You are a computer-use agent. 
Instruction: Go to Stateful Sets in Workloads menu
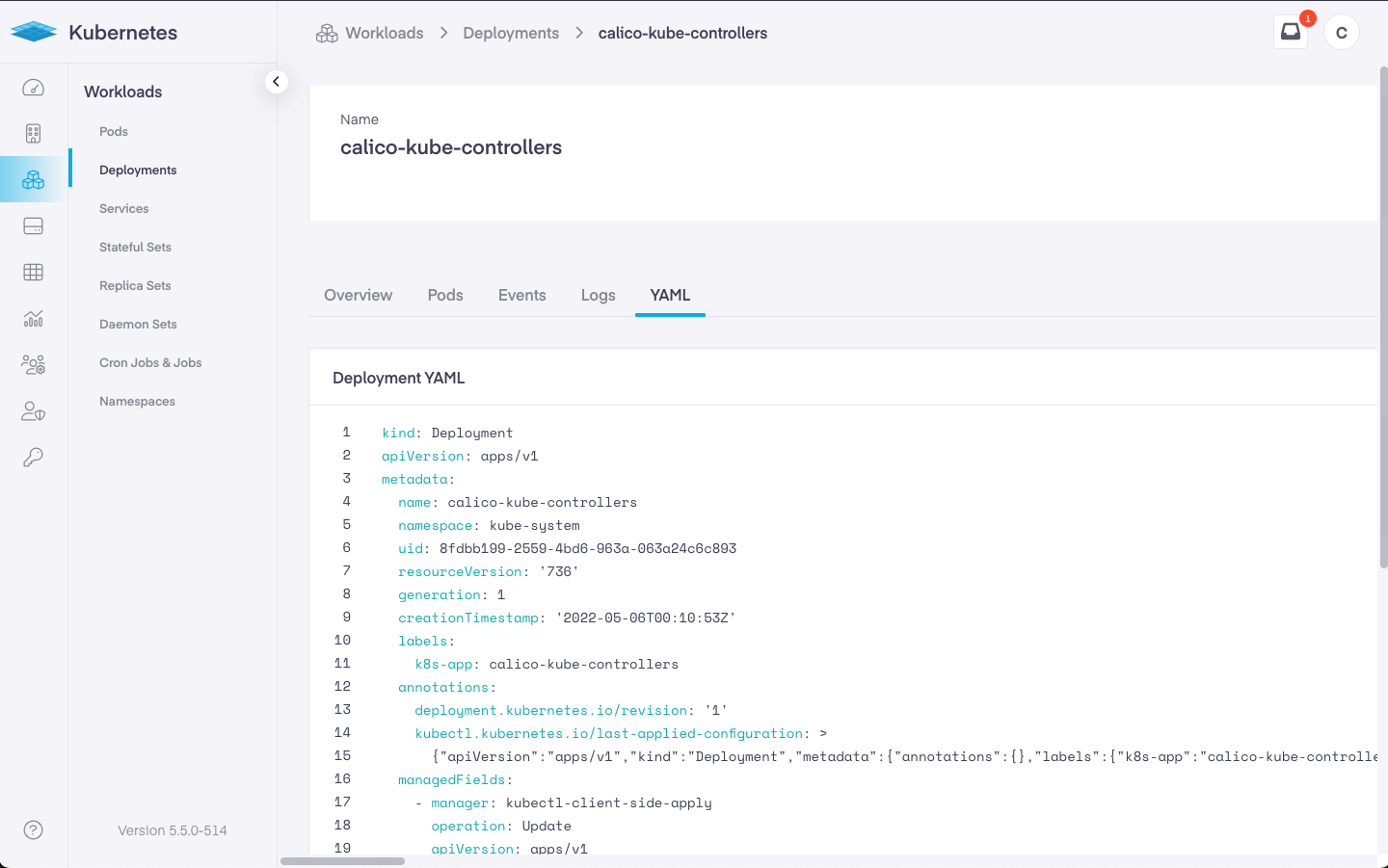(135, 248)
